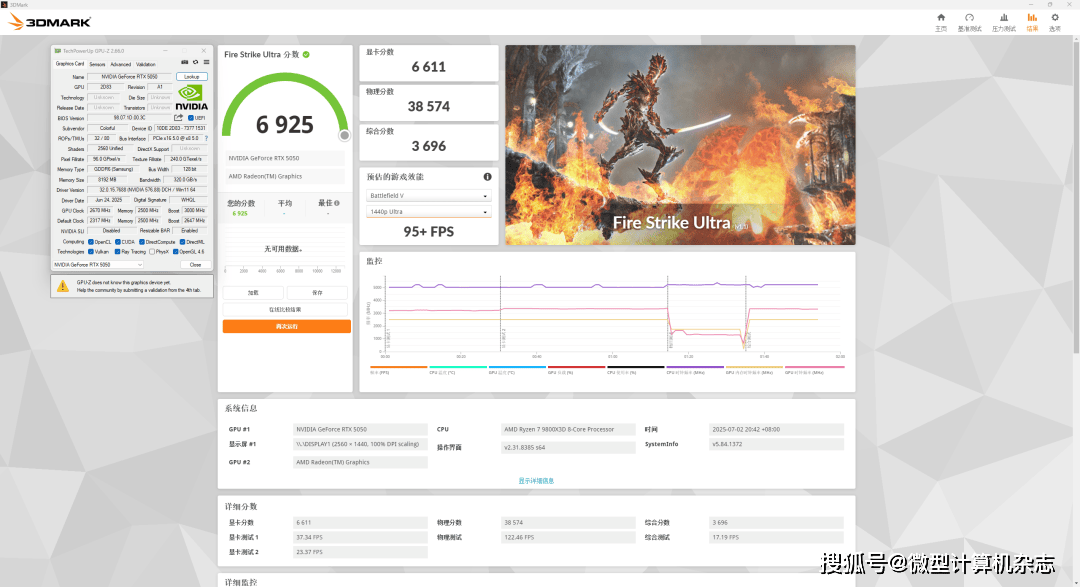Click the 95+ FPS estimate
Image resolution: width=1080 pixels, height=587 pixels.
click(x=428, y=231)
